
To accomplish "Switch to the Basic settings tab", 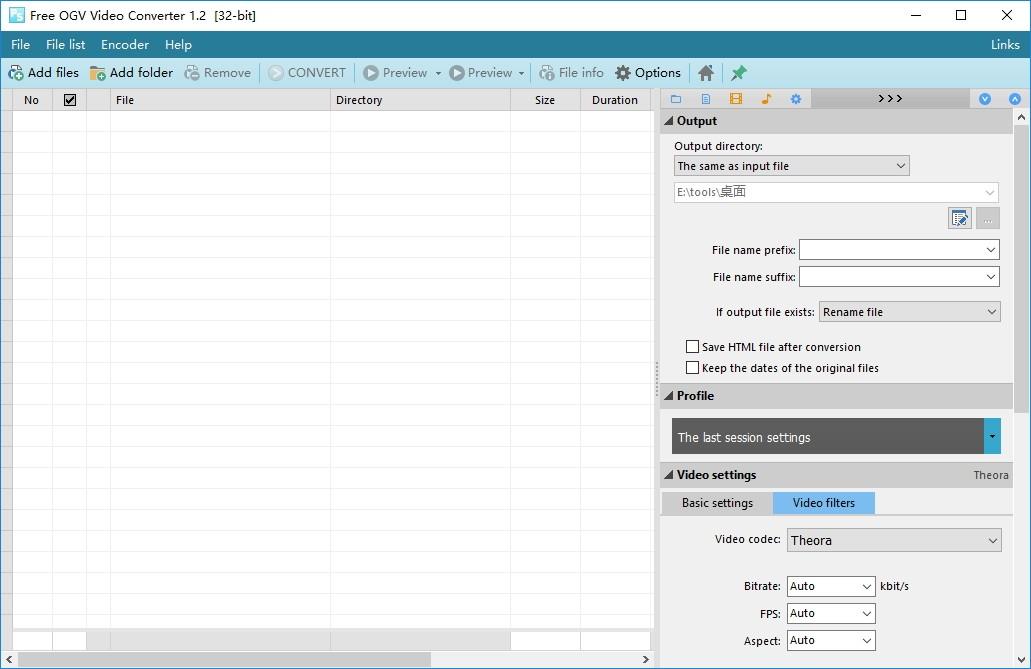I will point(717,503).
